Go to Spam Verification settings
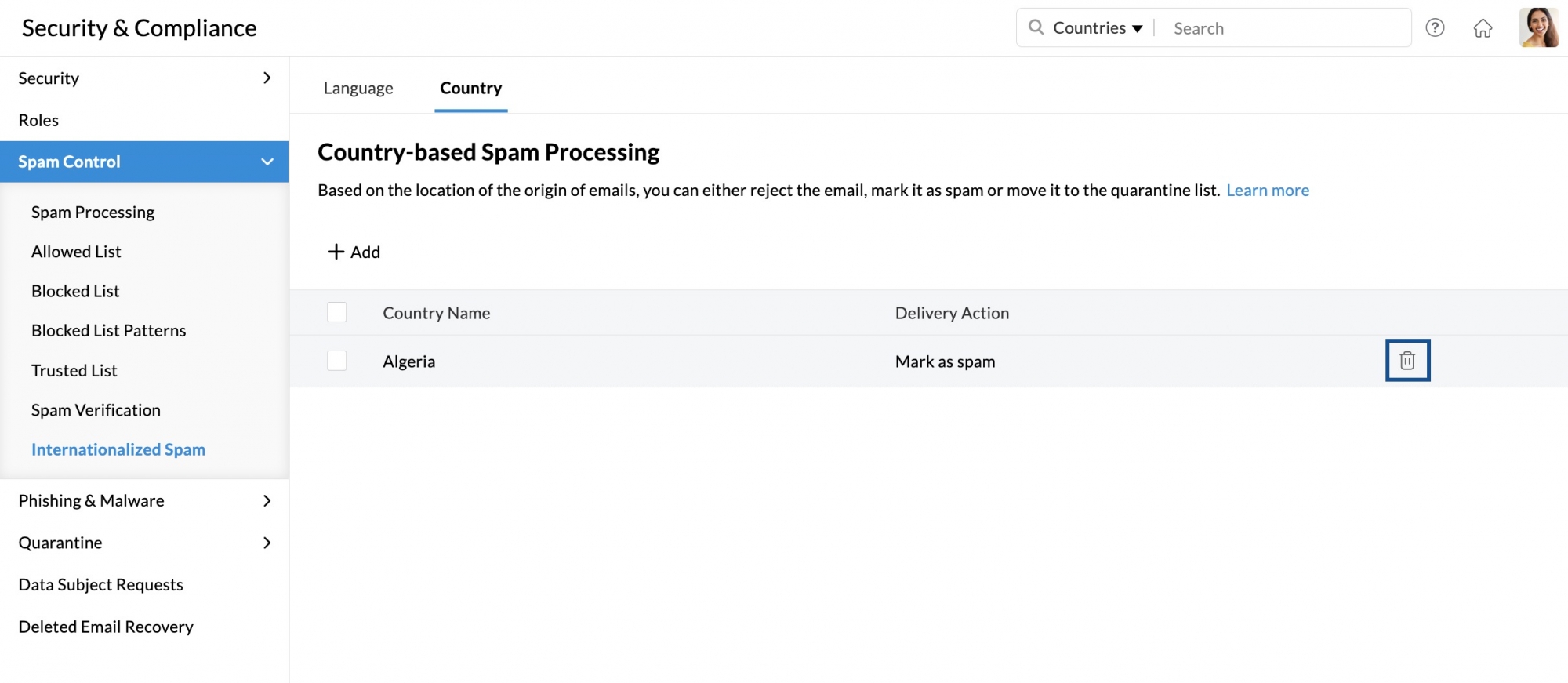 click(96, 410)
